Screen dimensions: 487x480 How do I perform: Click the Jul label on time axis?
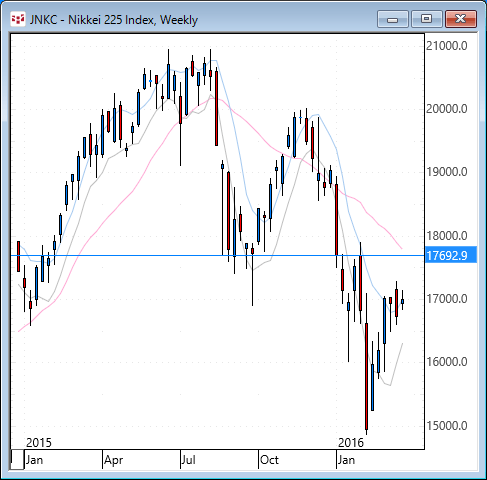[188, 460]
